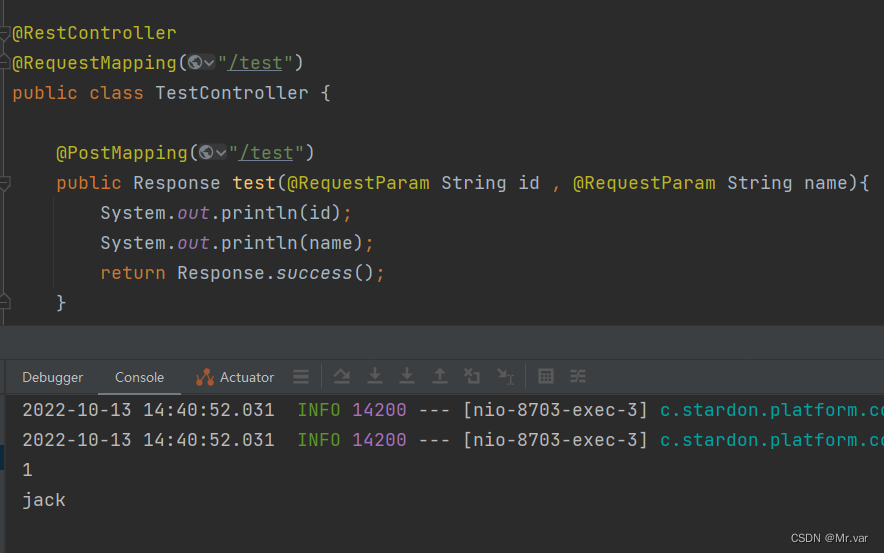Click the Force Step Into icon
This screenshot has height=553, width=884.
(x=407, y=376)
